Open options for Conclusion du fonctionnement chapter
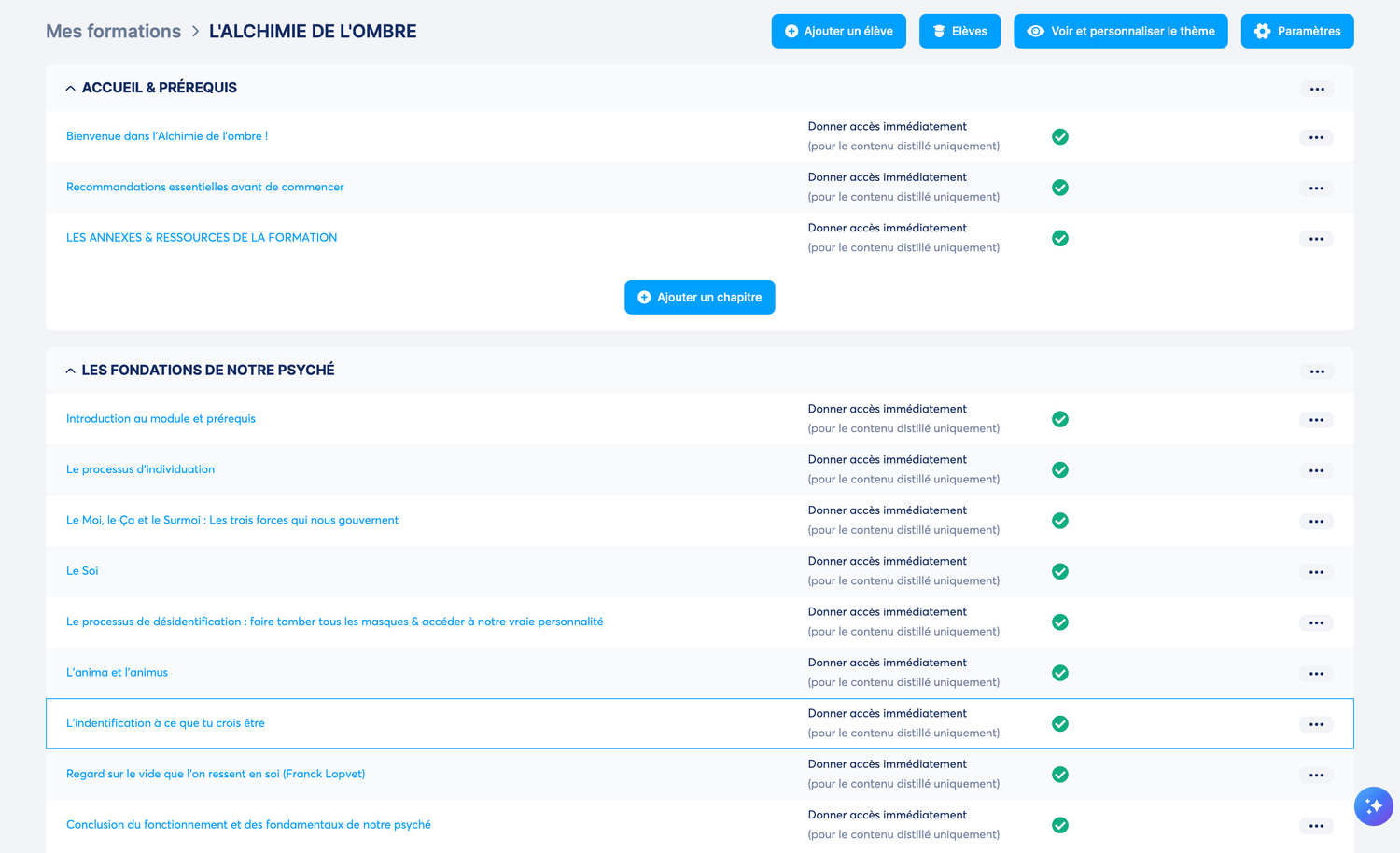This screenshot has width=1400, height=853. (x=1316, y=826)
